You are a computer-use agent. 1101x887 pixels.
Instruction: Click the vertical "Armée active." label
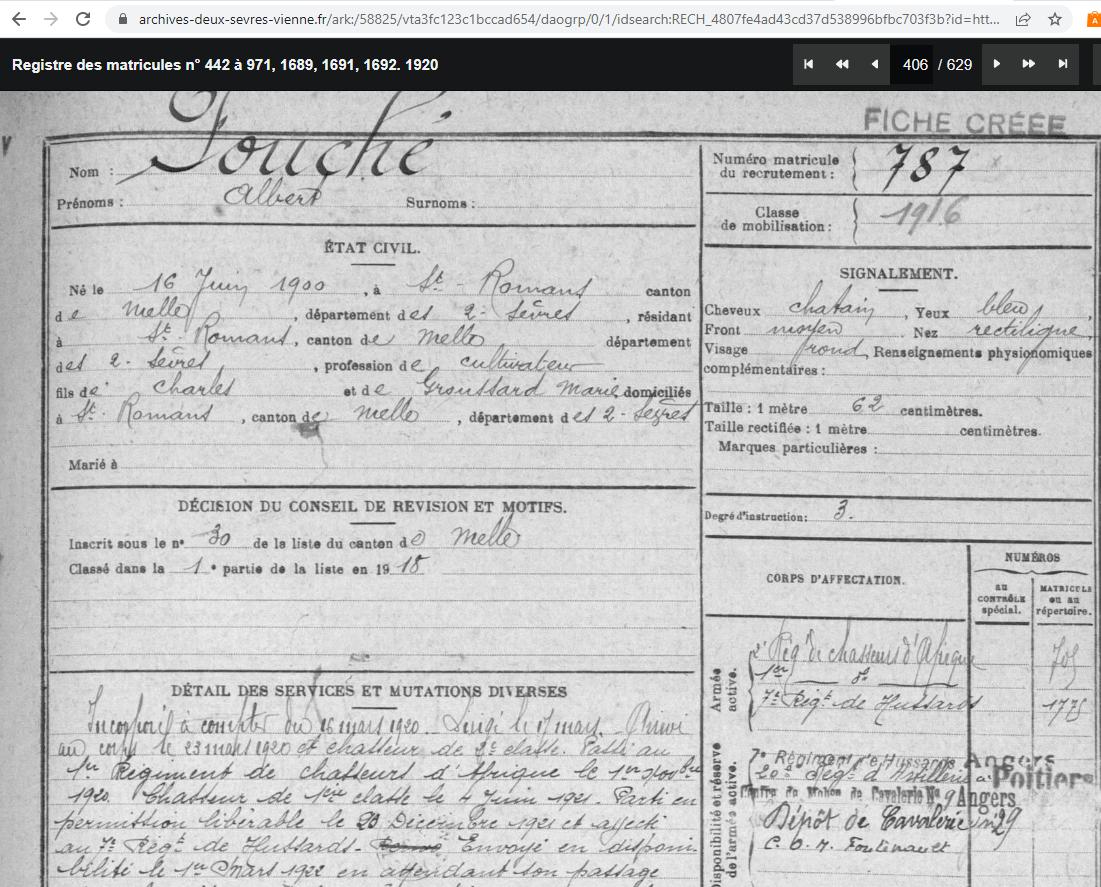[x=722, y=690]
